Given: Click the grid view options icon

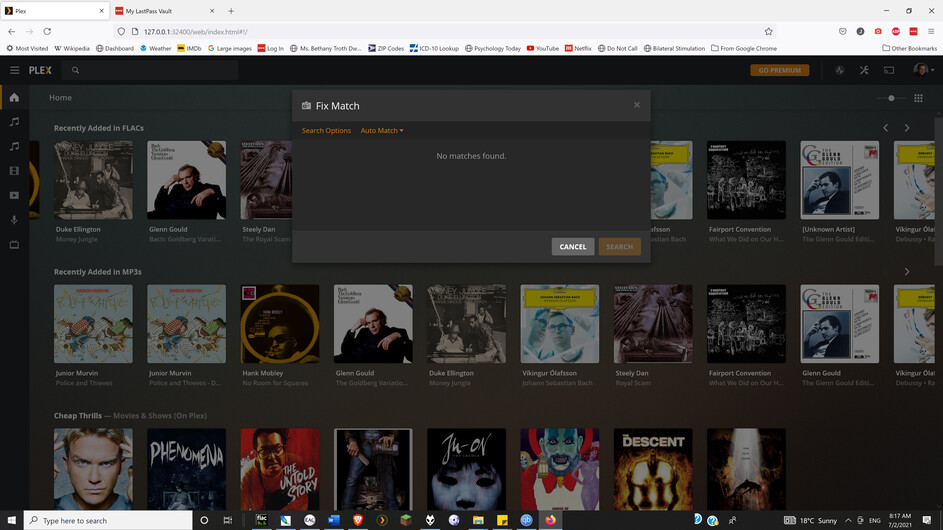Looking at the screenshot, I should tap(918, 98).
